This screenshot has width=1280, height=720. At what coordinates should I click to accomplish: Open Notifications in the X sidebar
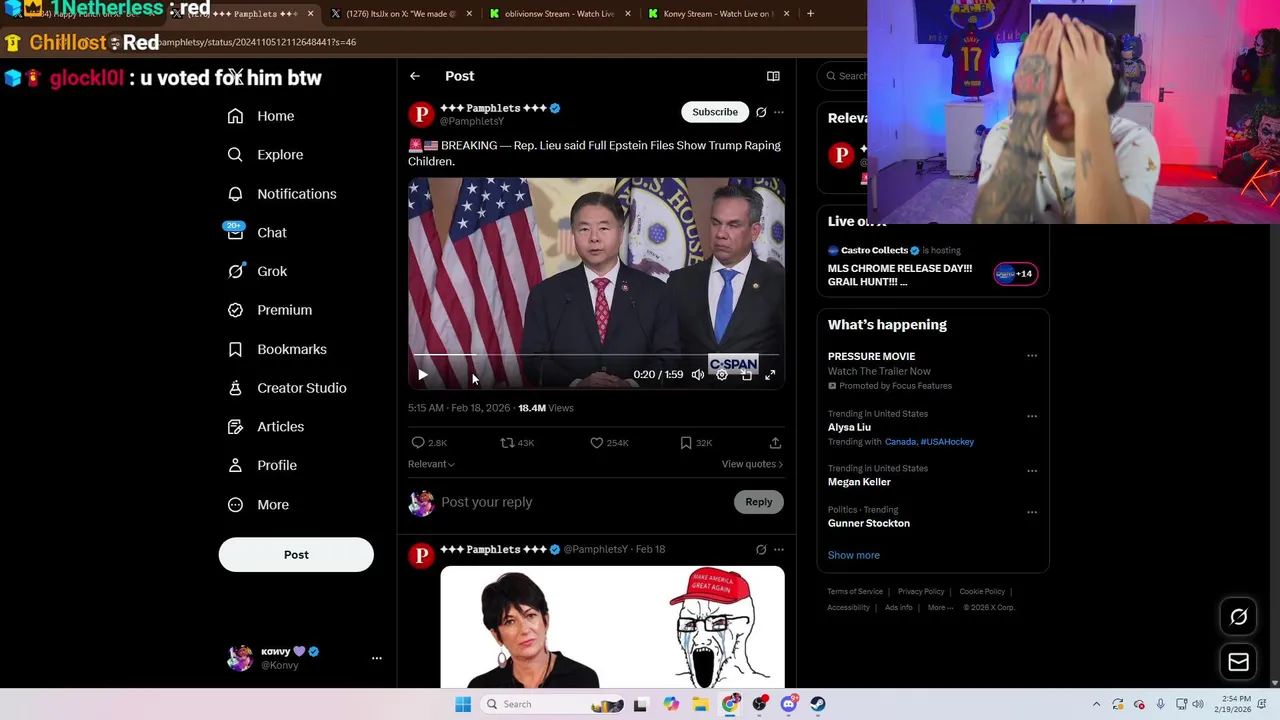click(282, 194)
